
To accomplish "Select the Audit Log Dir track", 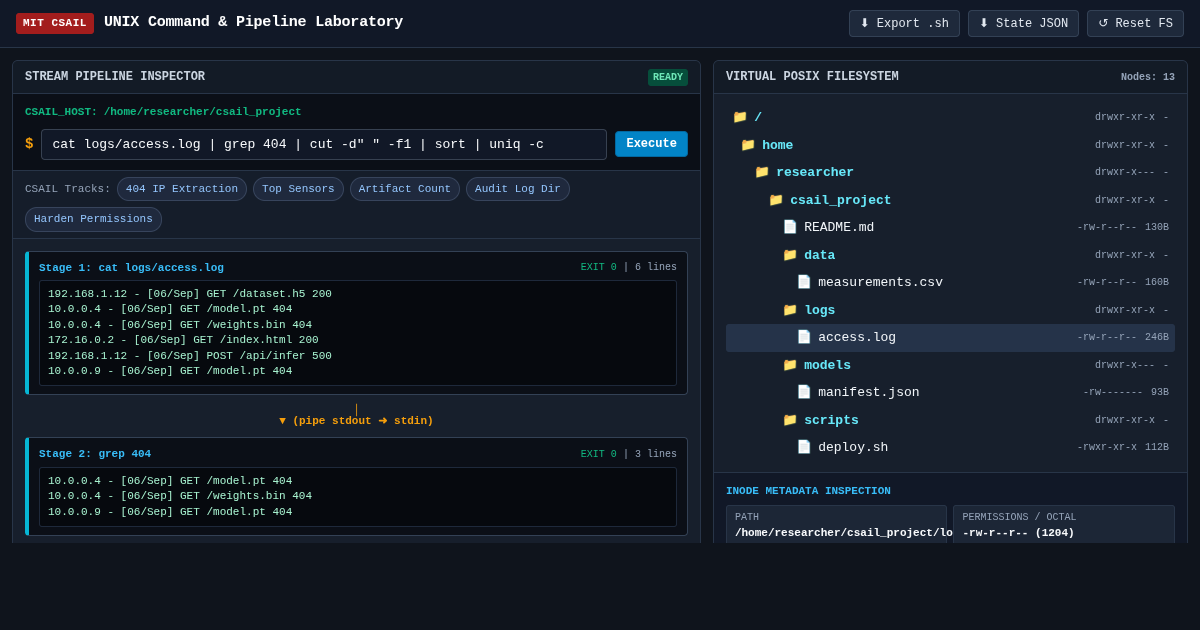I will pyautogui.click(x=518, y=189).
